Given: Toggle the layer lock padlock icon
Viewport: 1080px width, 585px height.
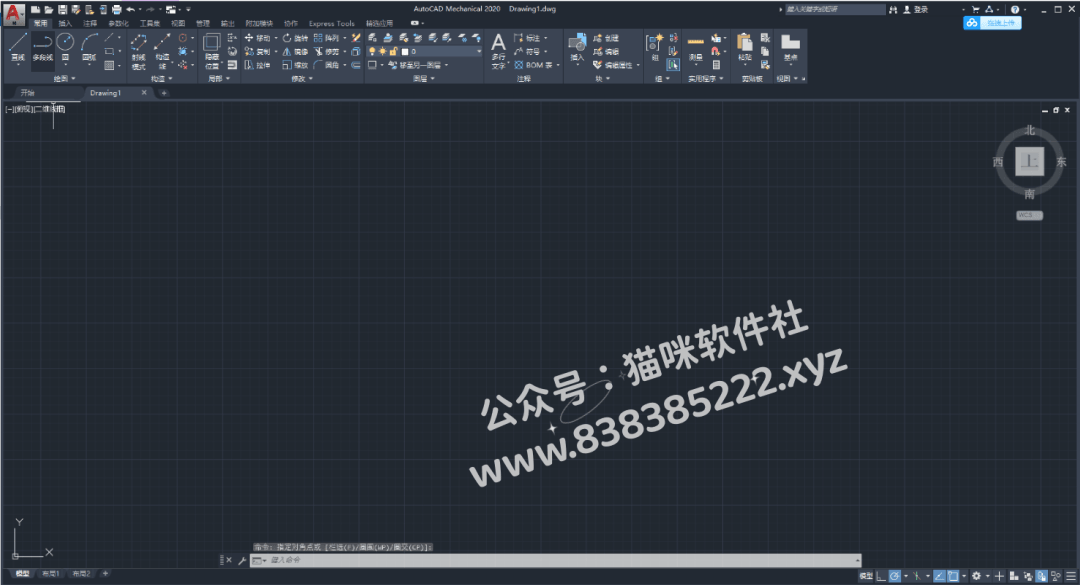Looking at the screenshot, I should tap(393, 52).
